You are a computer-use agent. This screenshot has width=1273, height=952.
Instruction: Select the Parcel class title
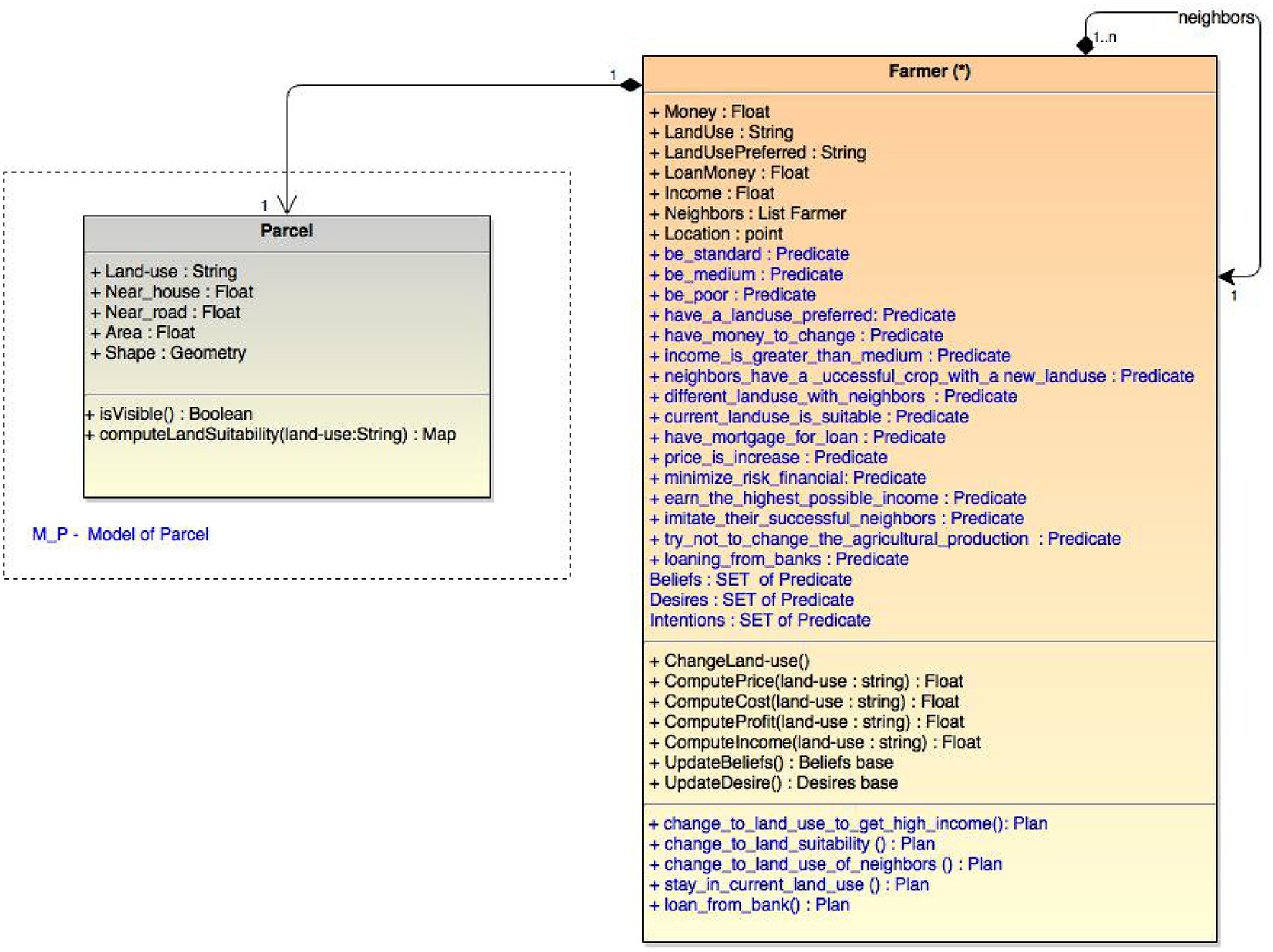286,231
